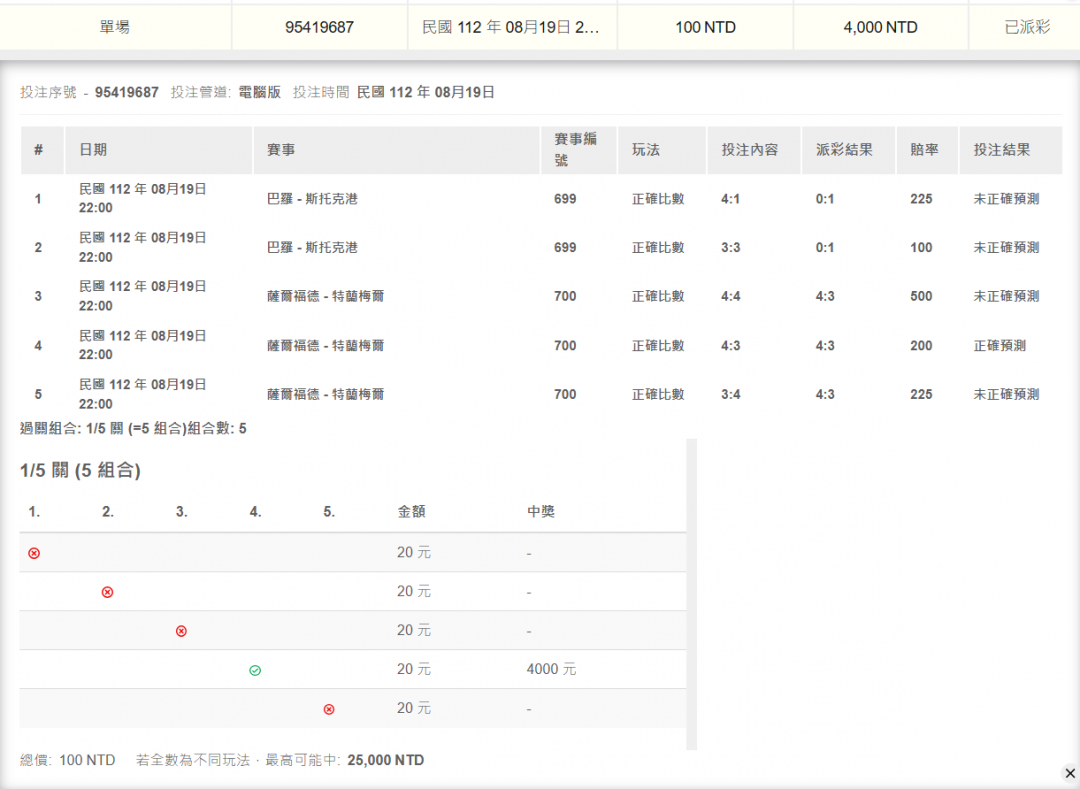Select the 單場 cell in top summary row

(115, 28)
